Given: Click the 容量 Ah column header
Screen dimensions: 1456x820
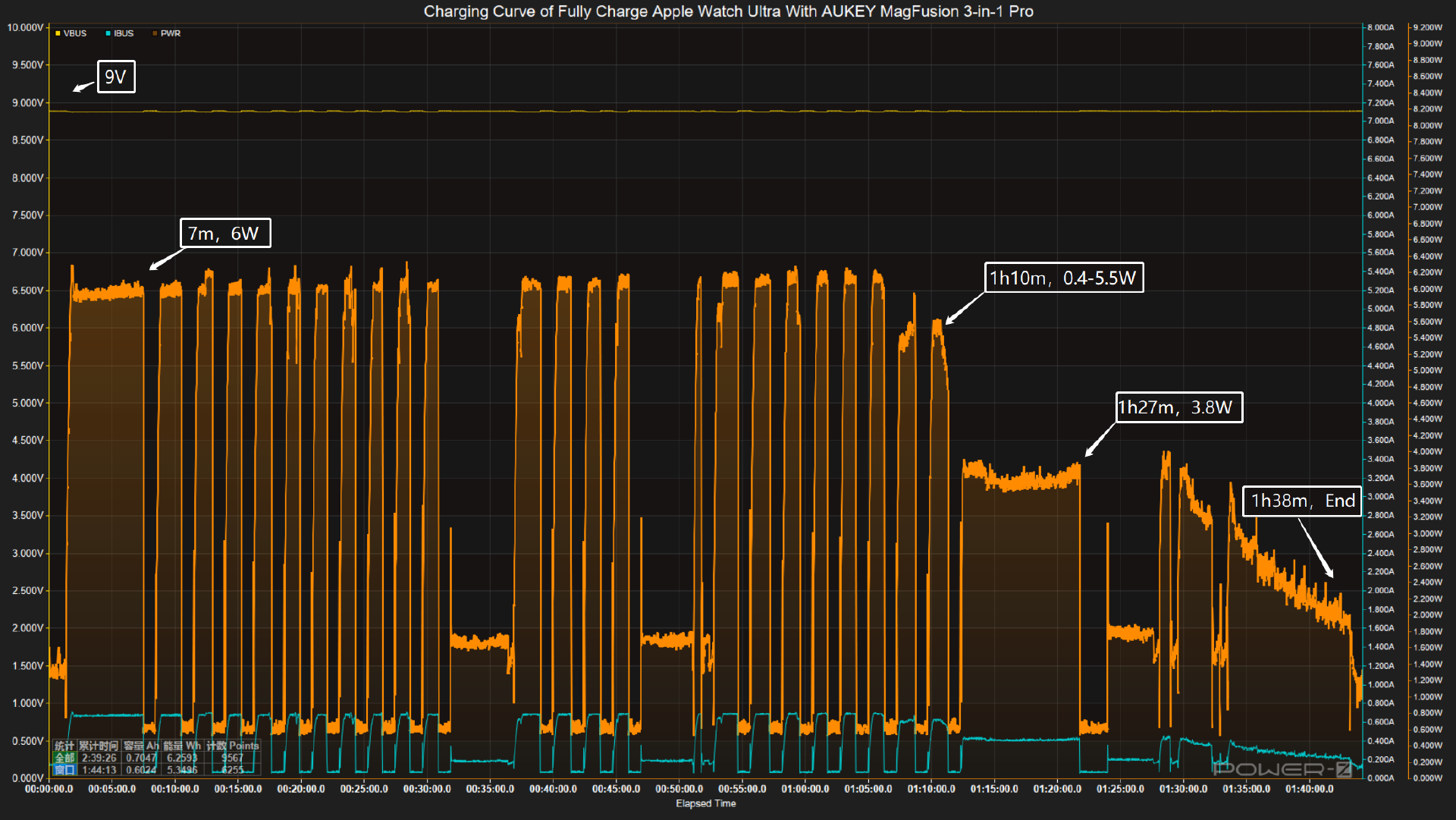Looking at the screenshot, I should (141, 746).
